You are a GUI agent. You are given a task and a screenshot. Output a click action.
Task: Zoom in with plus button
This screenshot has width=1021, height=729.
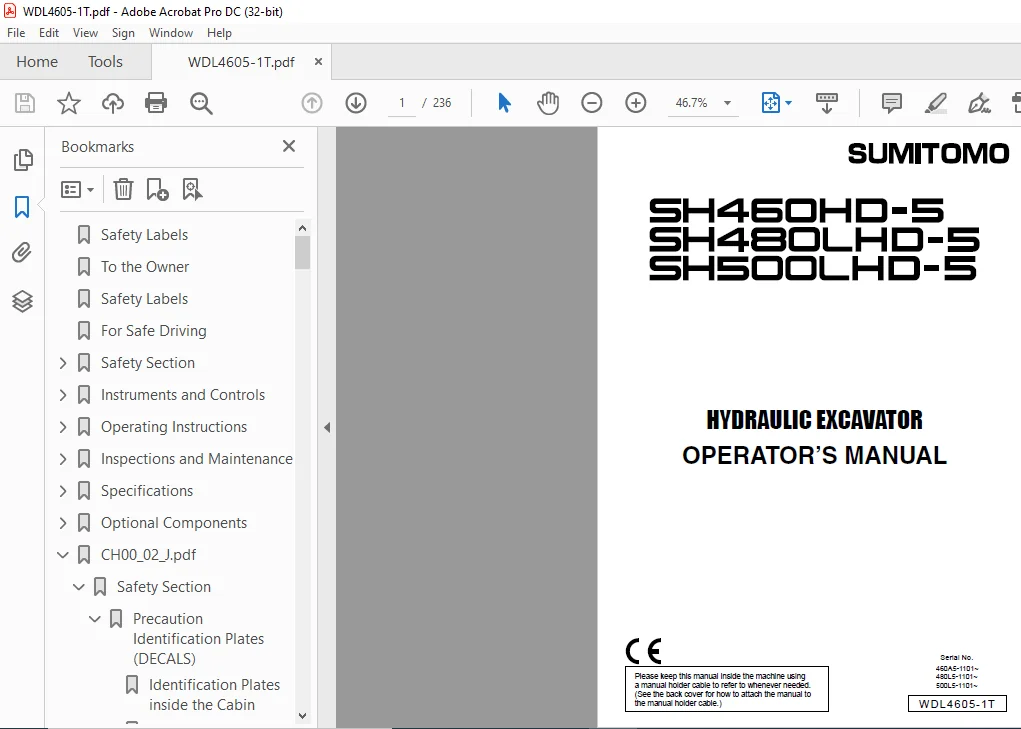coord(636,103)
